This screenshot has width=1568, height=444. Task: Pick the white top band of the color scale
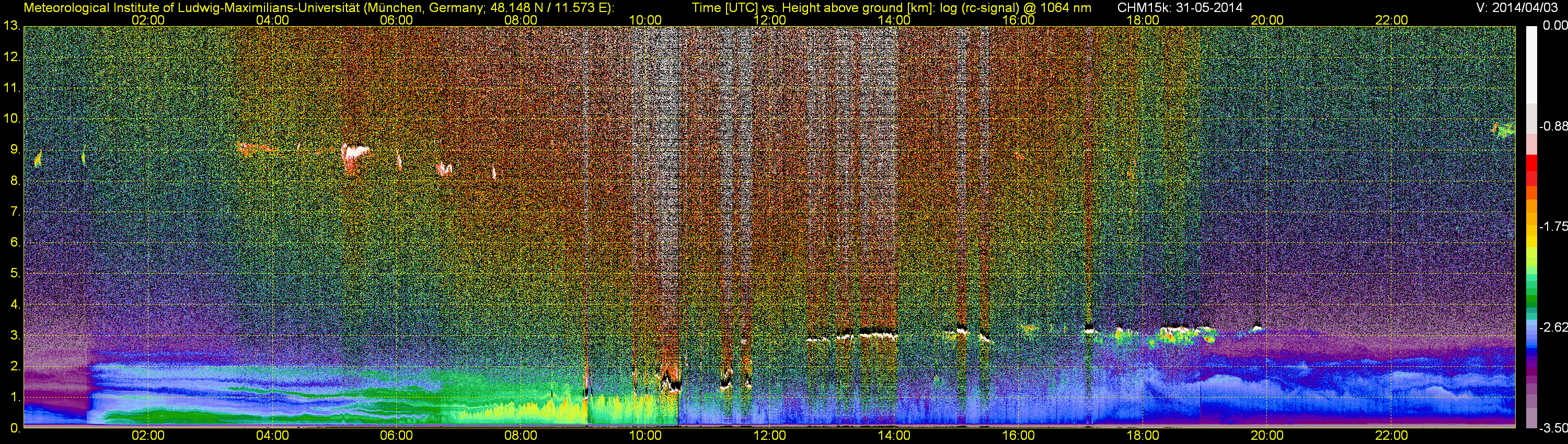click(1531, 64)
